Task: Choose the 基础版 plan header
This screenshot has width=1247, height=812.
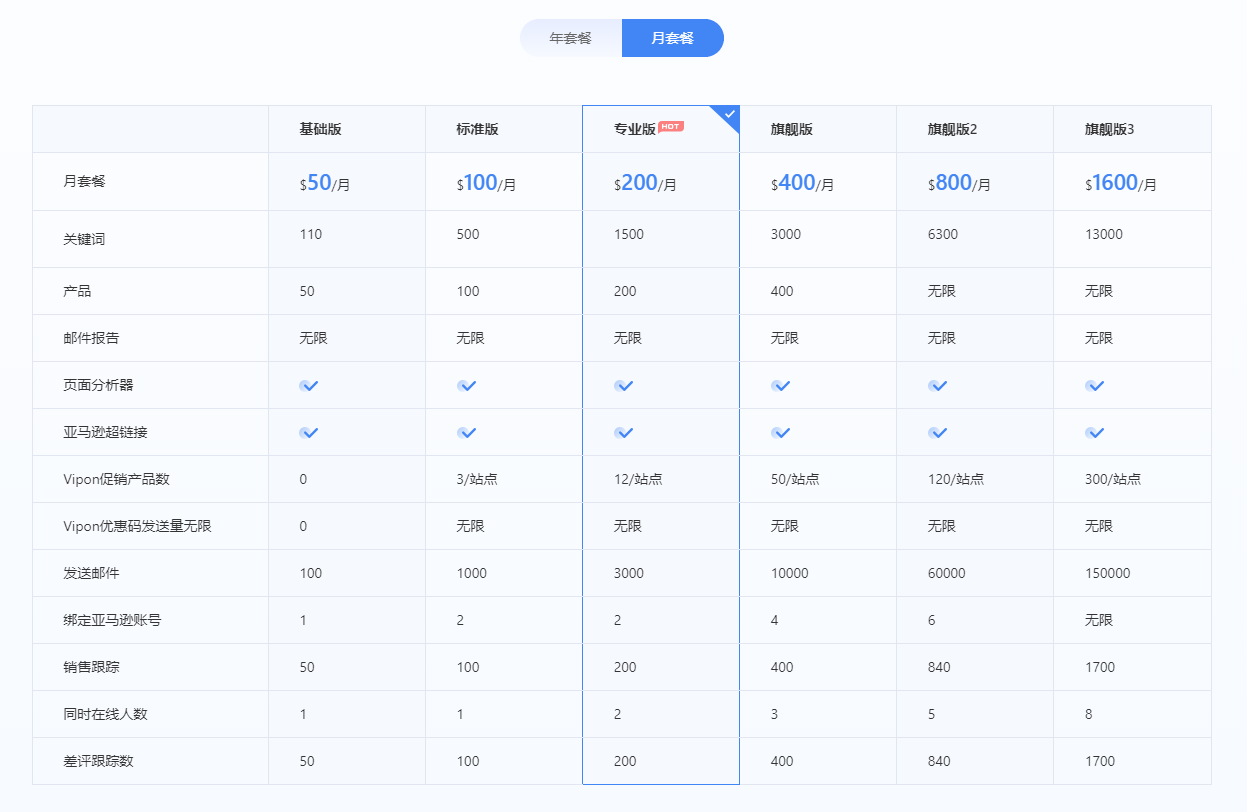Action: pos(320,129)
